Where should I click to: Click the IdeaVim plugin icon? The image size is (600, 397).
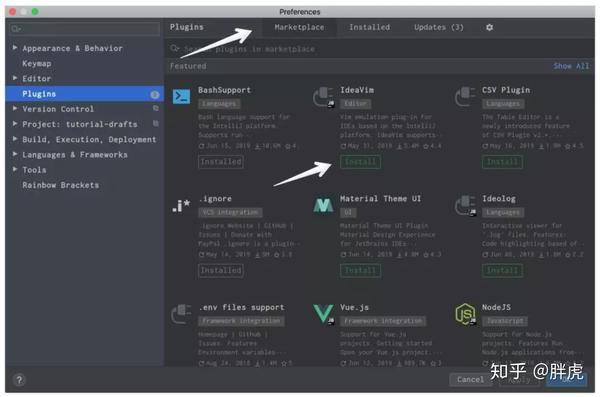pos(323,97)
